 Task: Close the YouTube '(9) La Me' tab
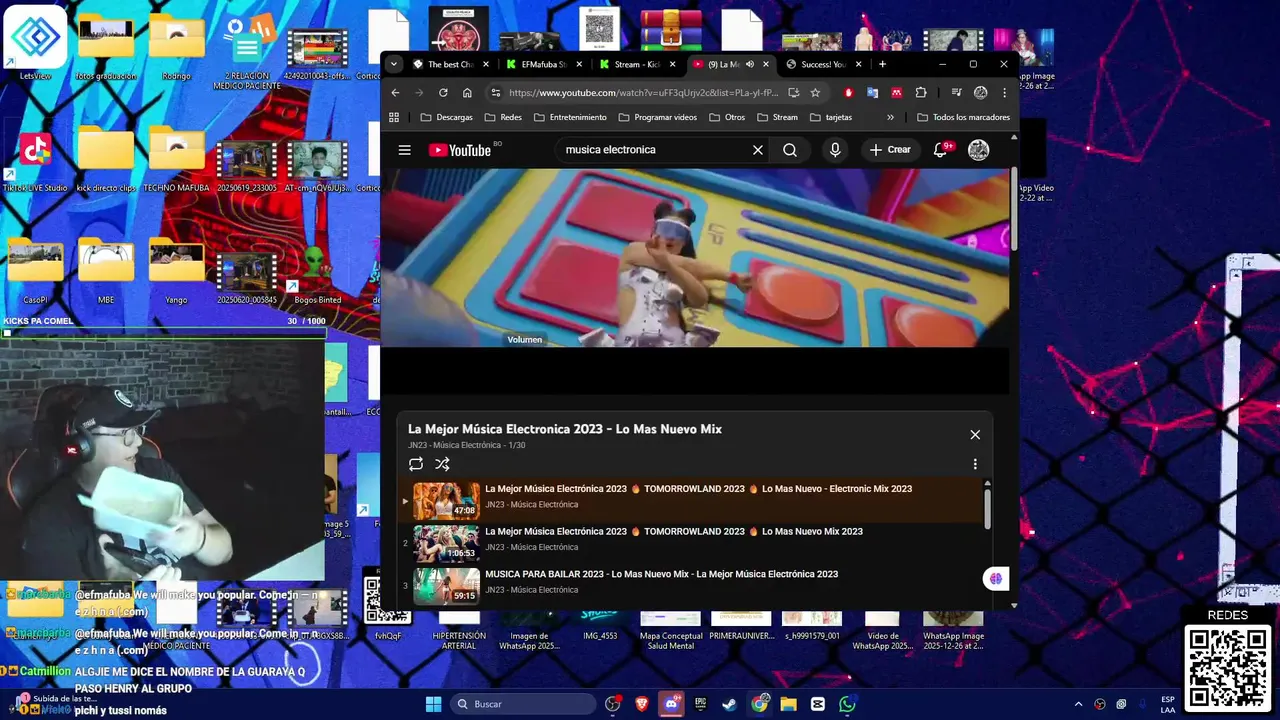767,64
